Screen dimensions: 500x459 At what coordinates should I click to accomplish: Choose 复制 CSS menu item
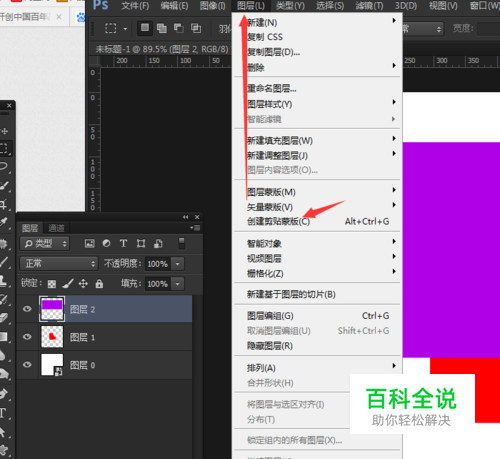tap(317, 37)
